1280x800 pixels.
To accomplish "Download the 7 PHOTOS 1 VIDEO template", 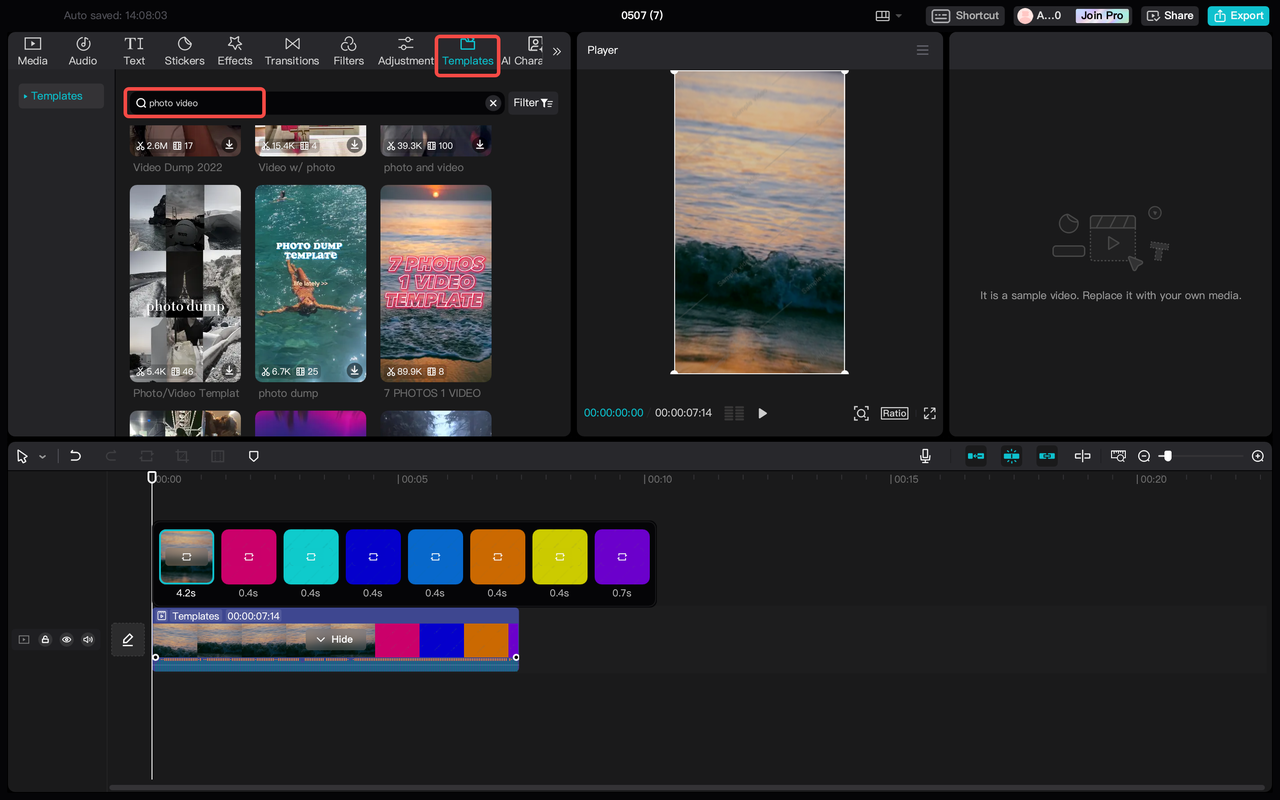I will [480, 371].
